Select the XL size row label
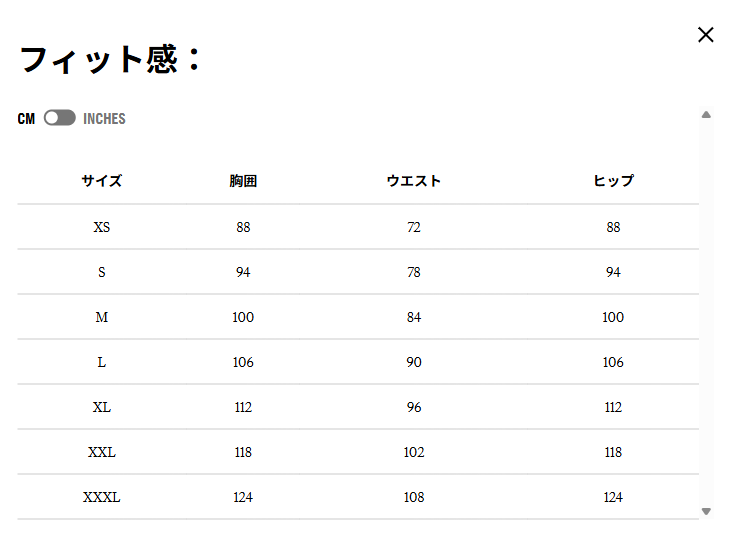The image size is (732, 551). 102,407
